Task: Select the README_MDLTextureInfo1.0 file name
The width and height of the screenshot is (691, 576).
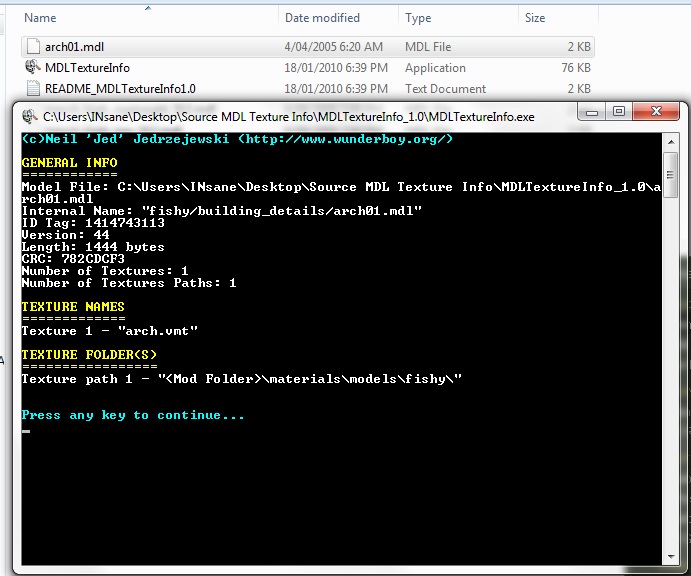Action: [x=120, y=89]
